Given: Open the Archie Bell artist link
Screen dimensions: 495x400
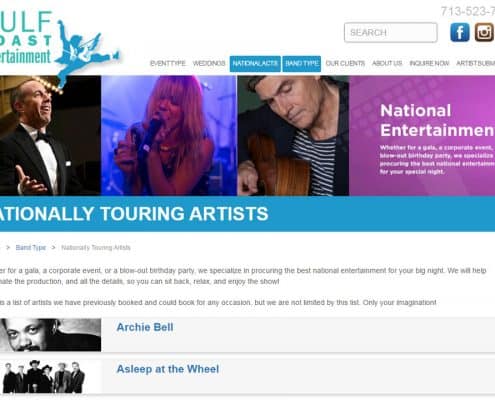Looking at the screenshot, I should click(145, 327).
